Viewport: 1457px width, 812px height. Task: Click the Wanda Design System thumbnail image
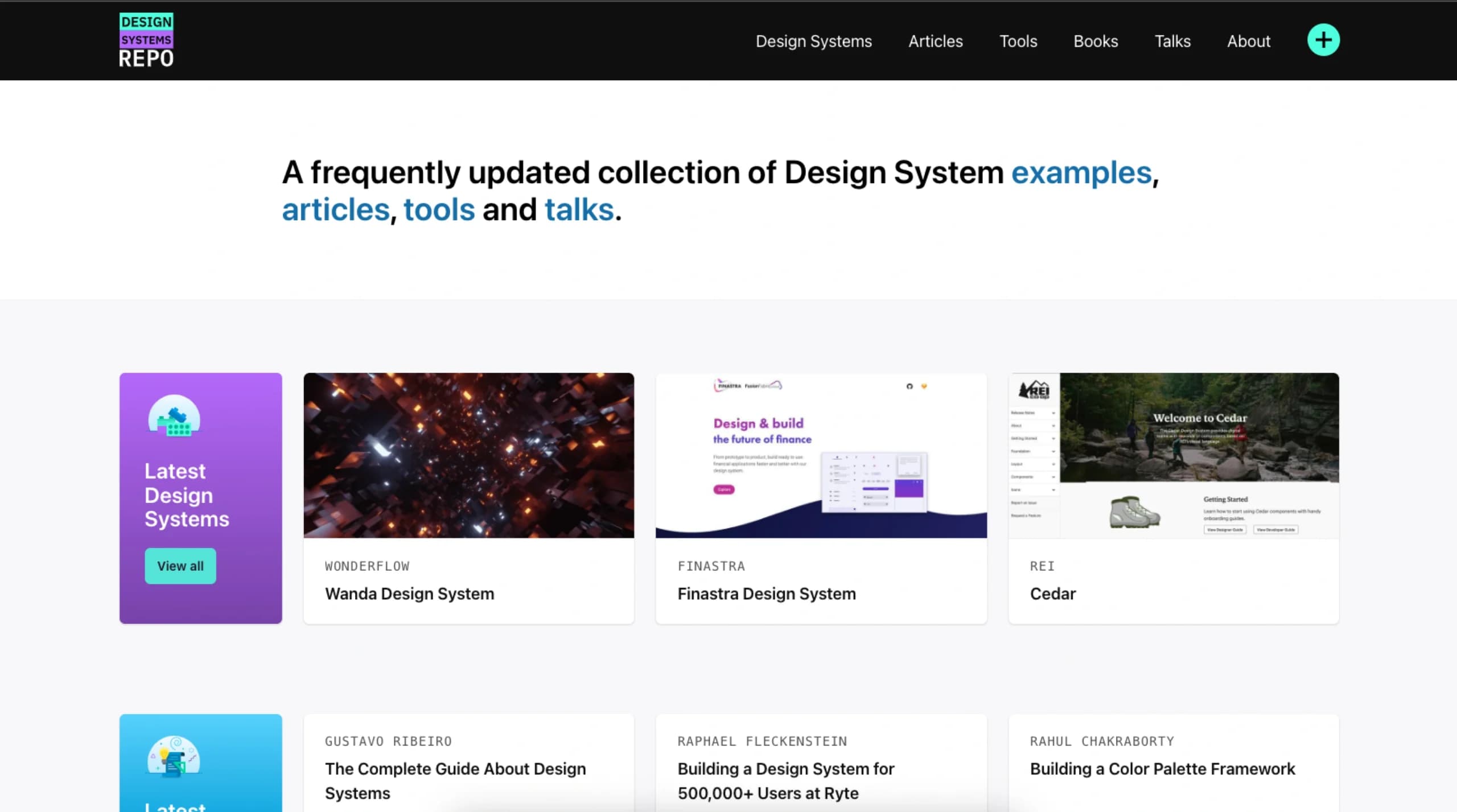point(468,454)
